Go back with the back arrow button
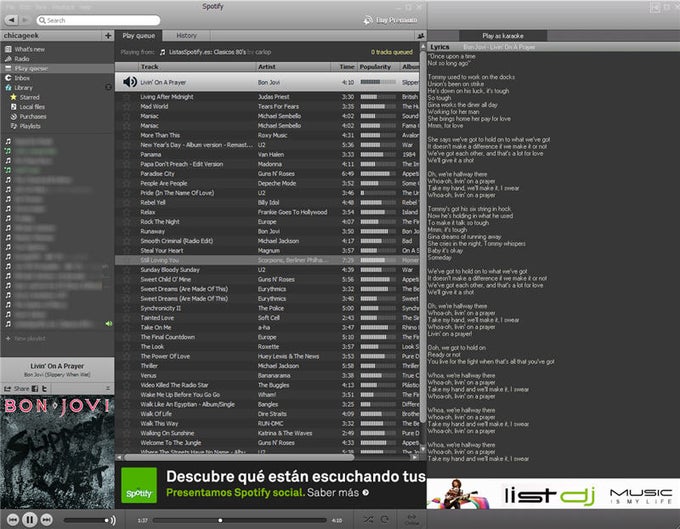Viewport: 680px width, 529px height. [12, 20]
